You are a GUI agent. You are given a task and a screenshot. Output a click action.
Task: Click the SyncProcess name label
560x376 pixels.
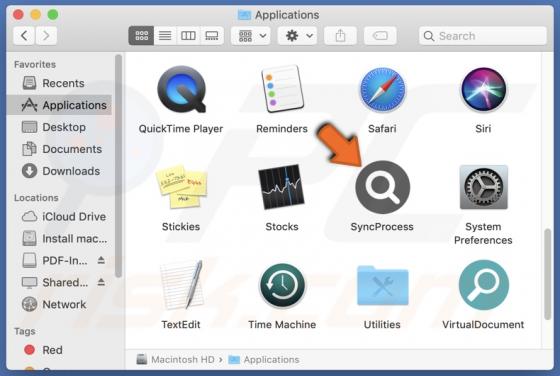pyautogui.click(x=382, y=227)
